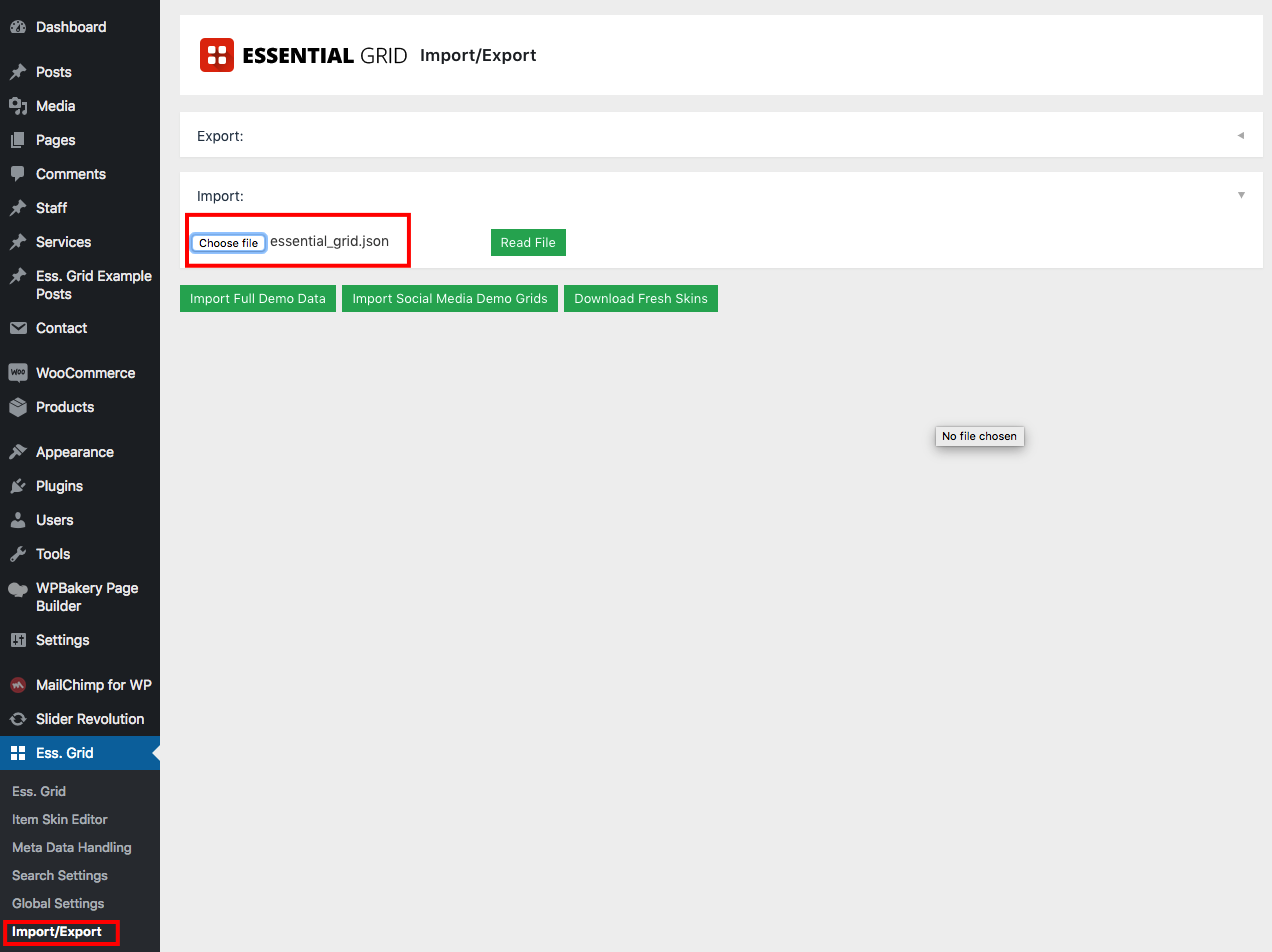
Task: Click the Comments speech bubble icon
Action: click(x=18, y=174)
